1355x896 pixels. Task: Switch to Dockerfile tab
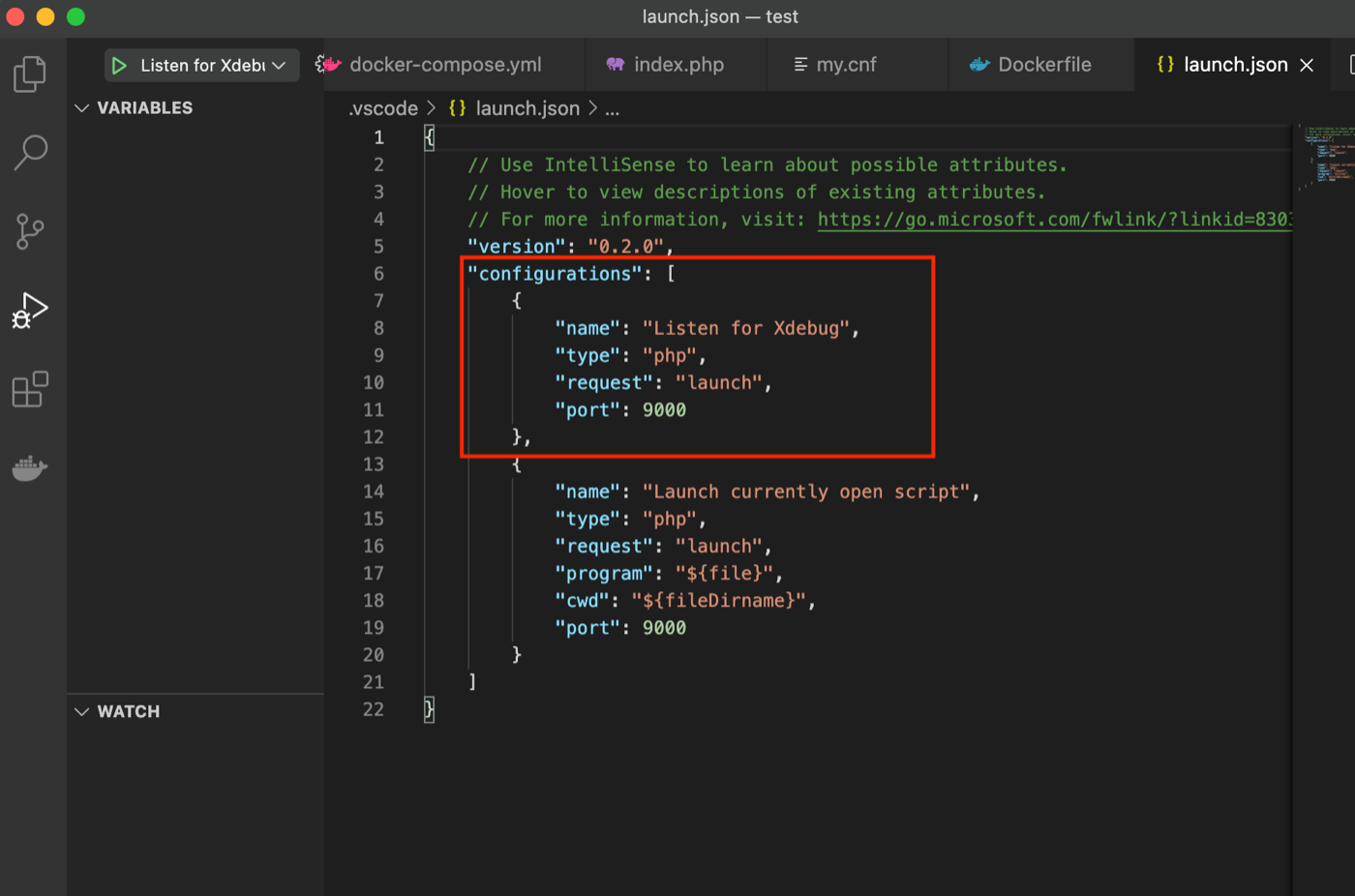tap(1043, 65)
